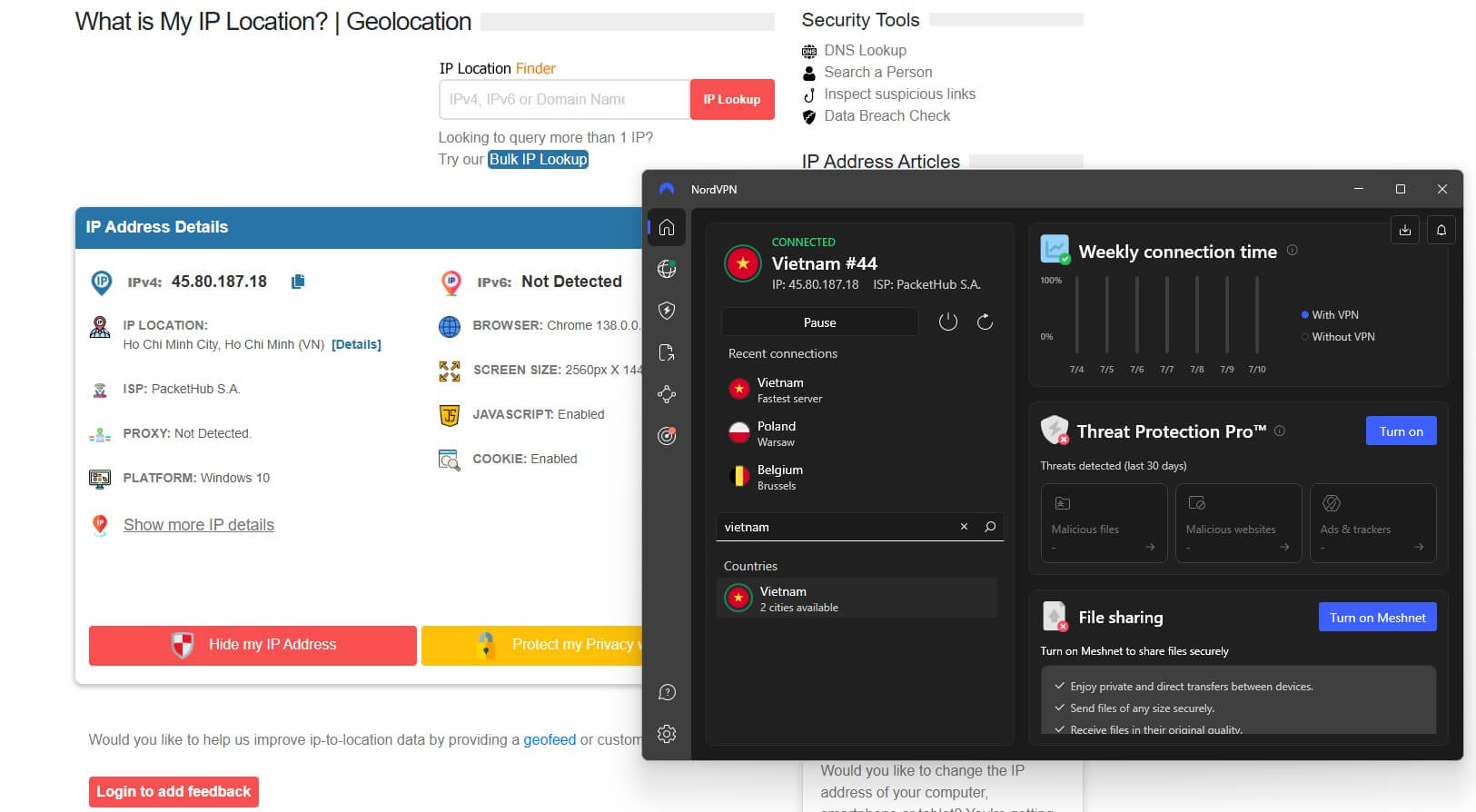The image size is (1476, 812).
Task: Open the notifications bell icon
Action: (x=1441, y=230)
